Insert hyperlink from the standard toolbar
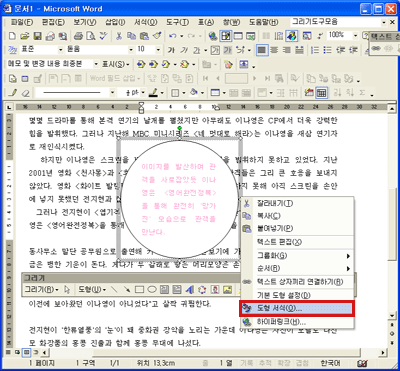The width and height of the screenshot is (400, 371). tap(212, 36)
